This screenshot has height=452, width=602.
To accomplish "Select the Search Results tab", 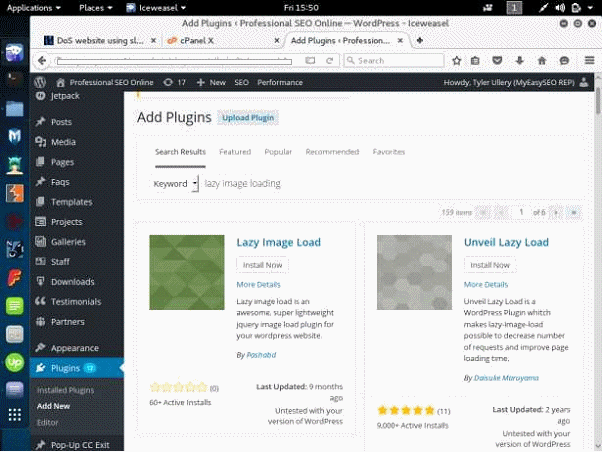I will click(x=180, y=152).
